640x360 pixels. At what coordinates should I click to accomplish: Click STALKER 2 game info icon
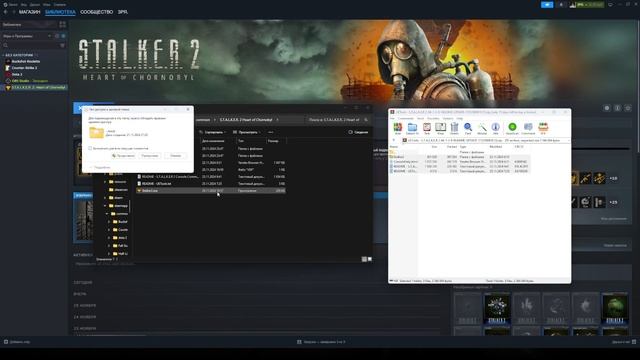[618, 108]
